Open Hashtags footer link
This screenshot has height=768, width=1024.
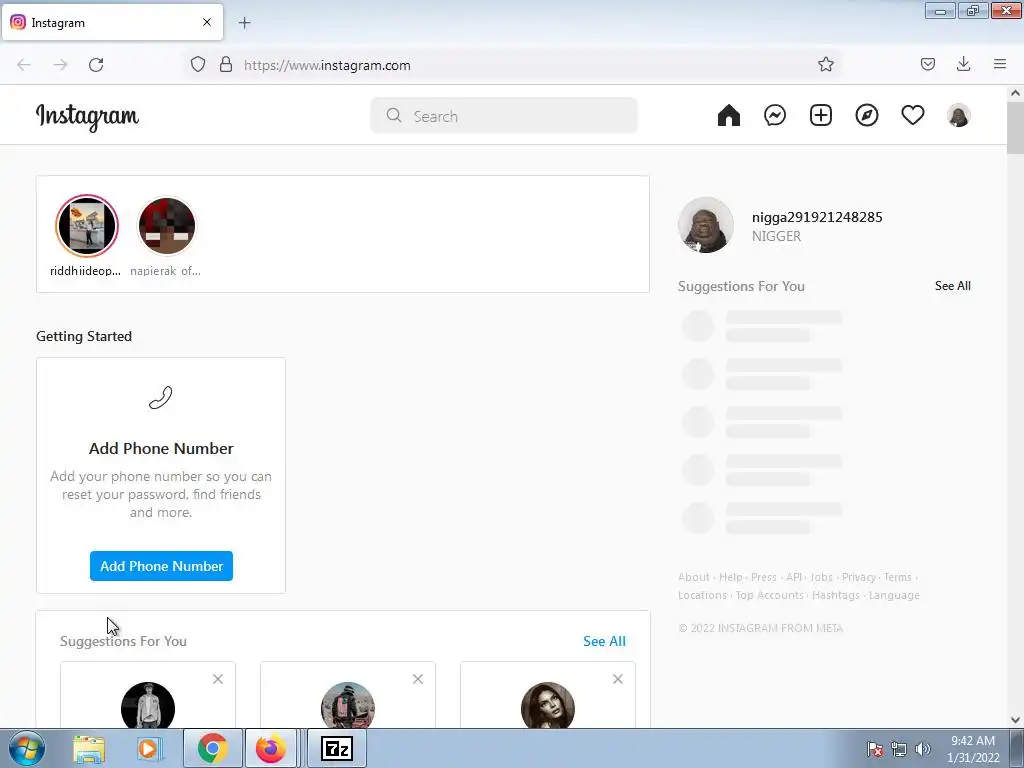click(835, 596)
